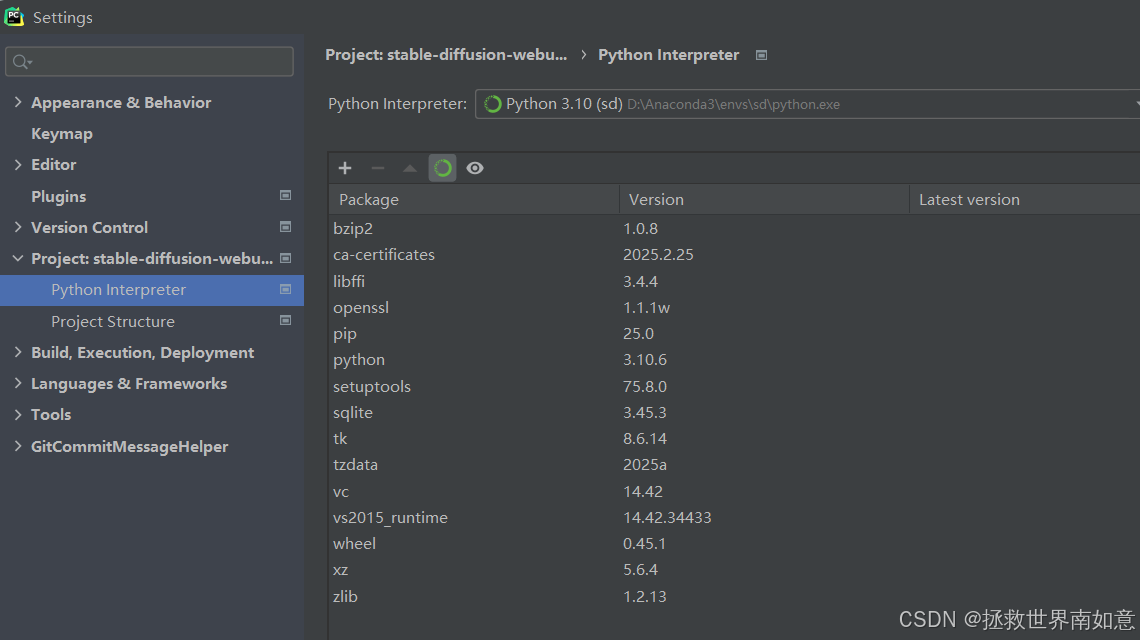Click the Uninstall package minus icon
The height and width of the screenshot is (640, 1140).
pos(377,168)
